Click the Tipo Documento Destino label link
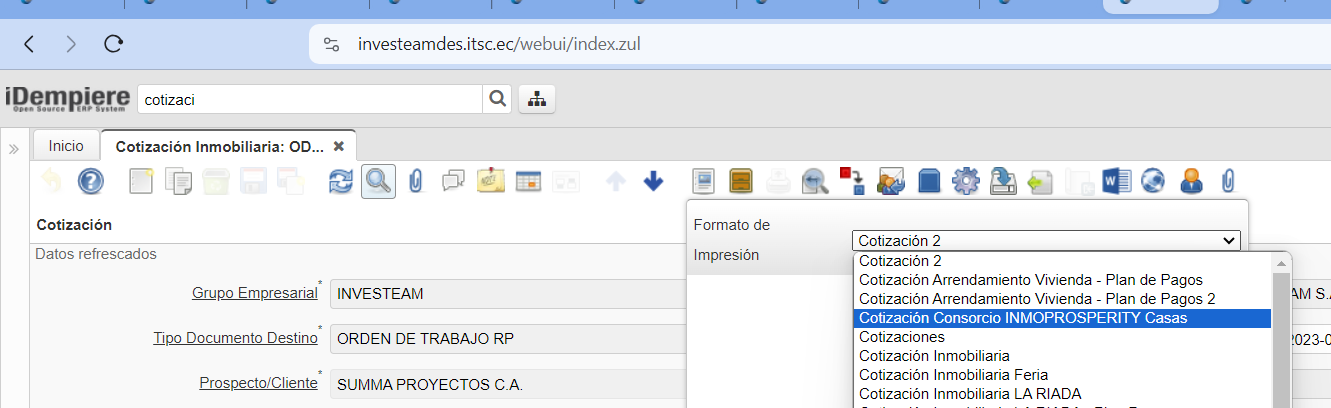The height and width of the screenshot is (408, 1331). (x=234, y=338)
